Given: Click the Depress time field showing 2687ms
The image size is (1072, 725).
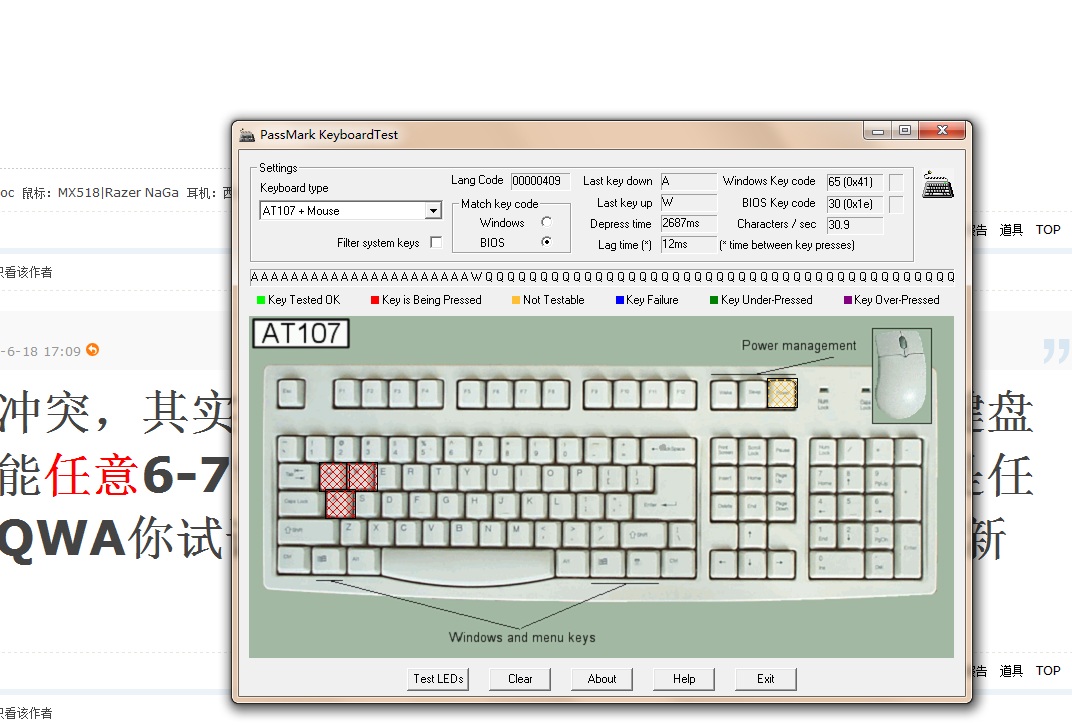Looking at the screenshot, I should click(688, 224).
